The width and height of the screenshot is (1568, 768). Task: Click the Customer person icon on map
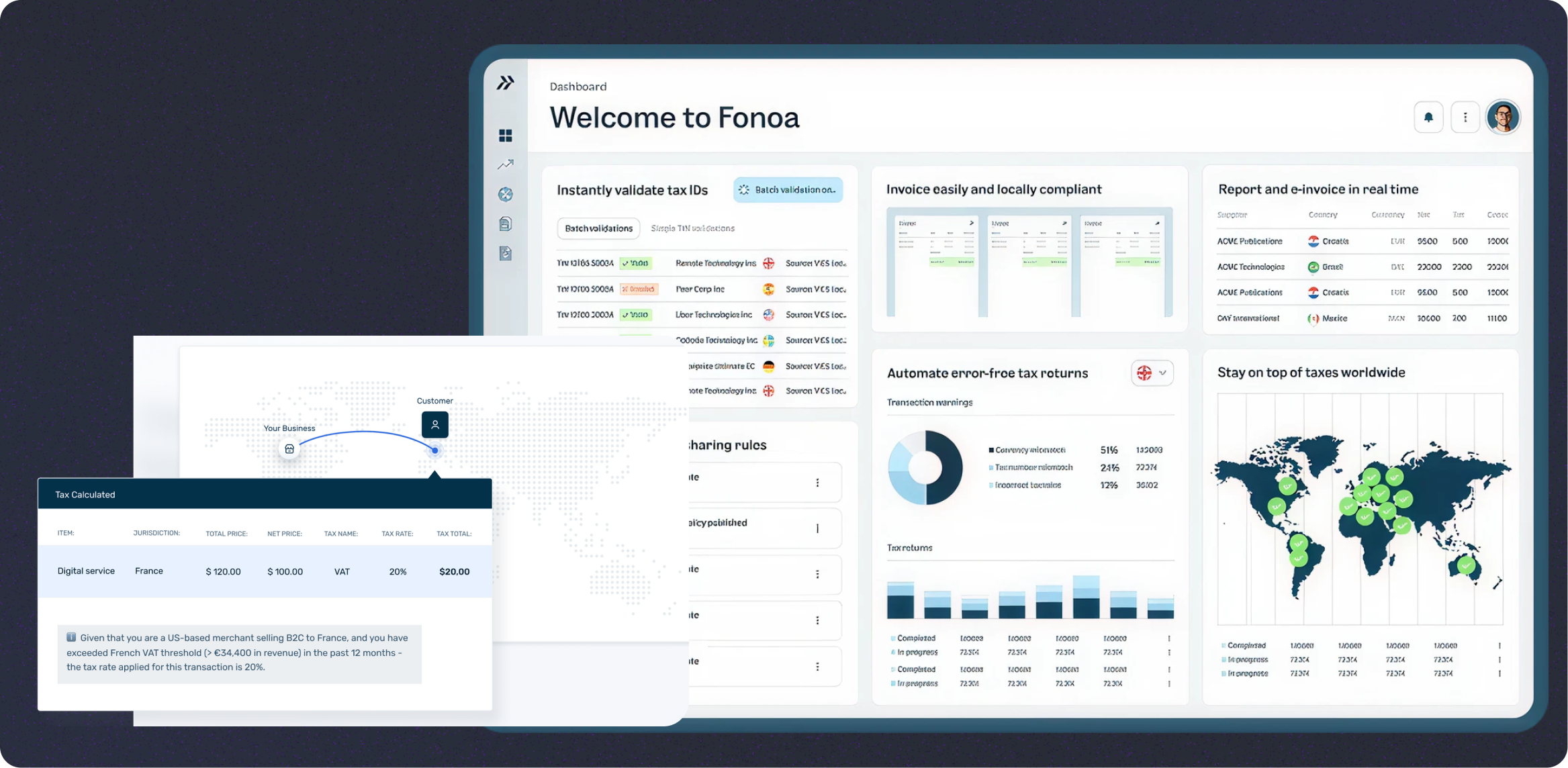click(434, 424)
